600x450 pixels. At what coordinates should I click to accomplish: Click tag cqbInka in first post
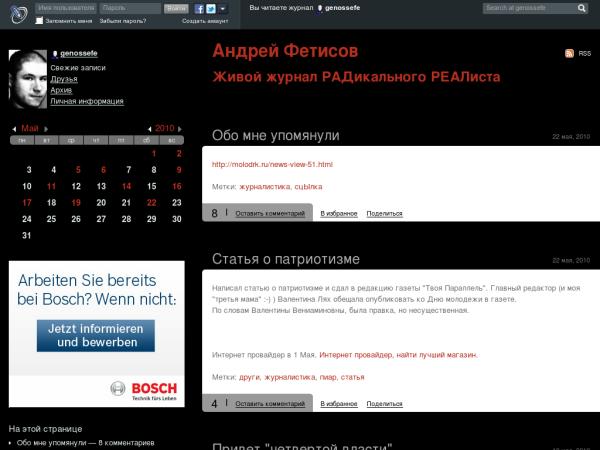308,187
